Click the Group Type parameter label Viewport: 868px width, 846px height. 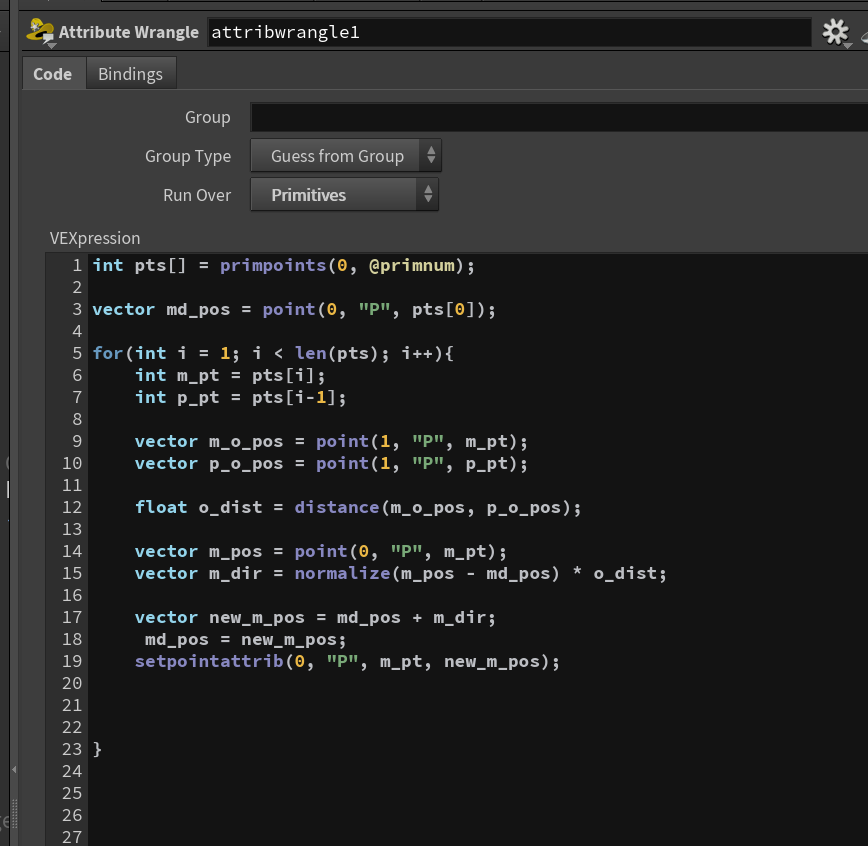tap(188, 156)
